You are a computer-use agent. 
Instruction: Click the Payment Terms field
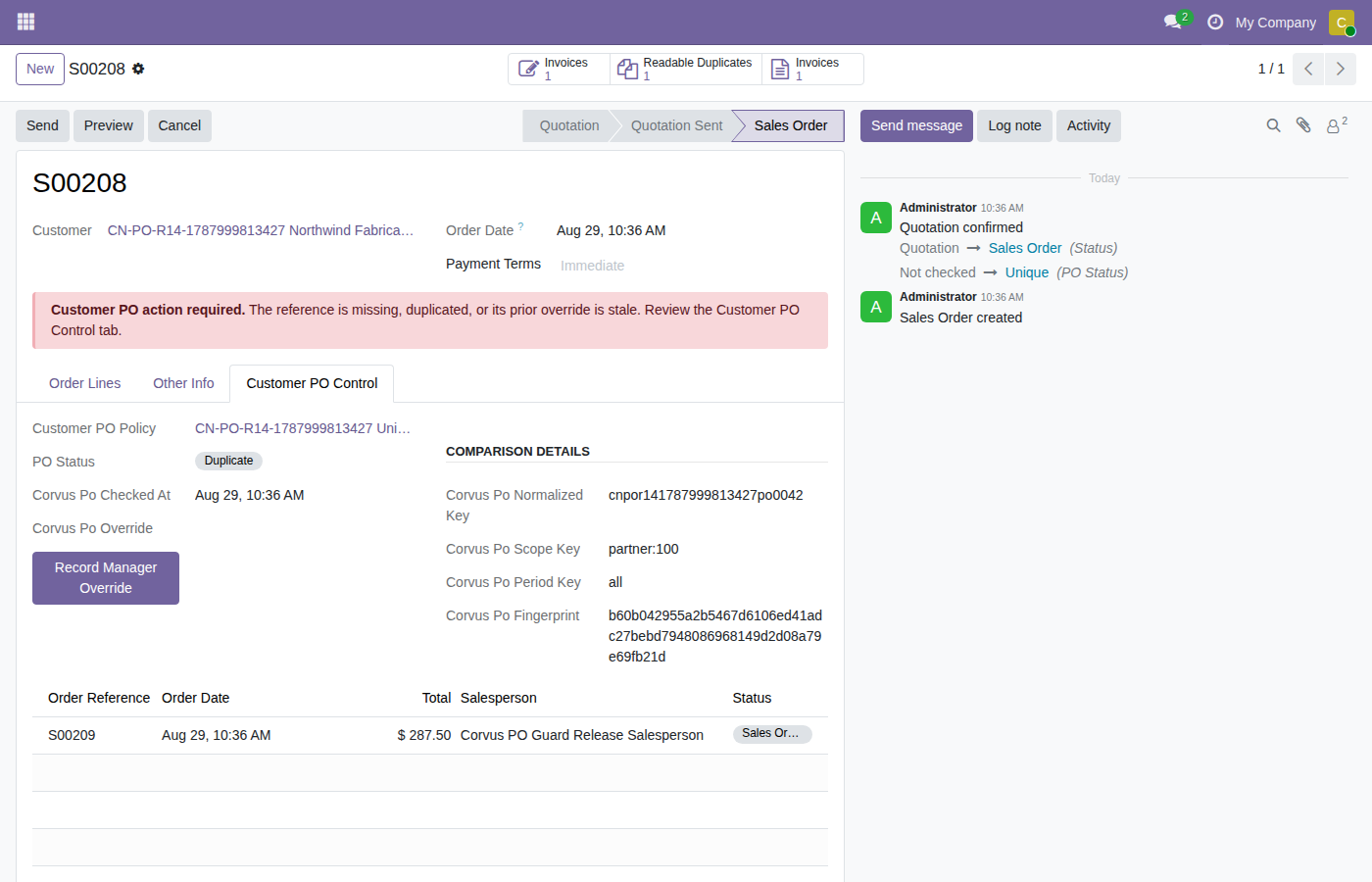pos(691,265)
